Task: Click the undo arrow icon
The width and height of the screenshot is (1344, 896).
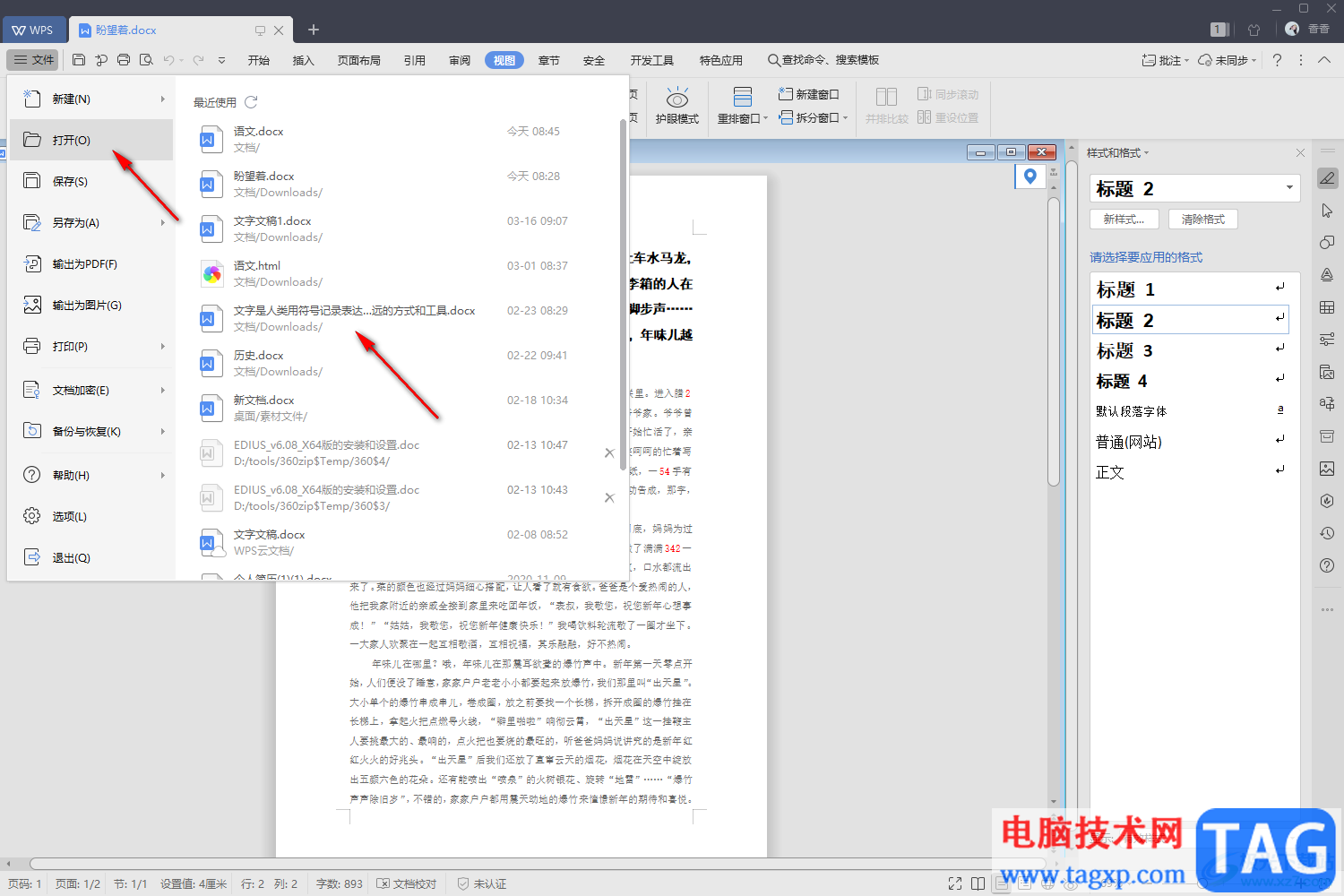Action: [x=168, y=60]
